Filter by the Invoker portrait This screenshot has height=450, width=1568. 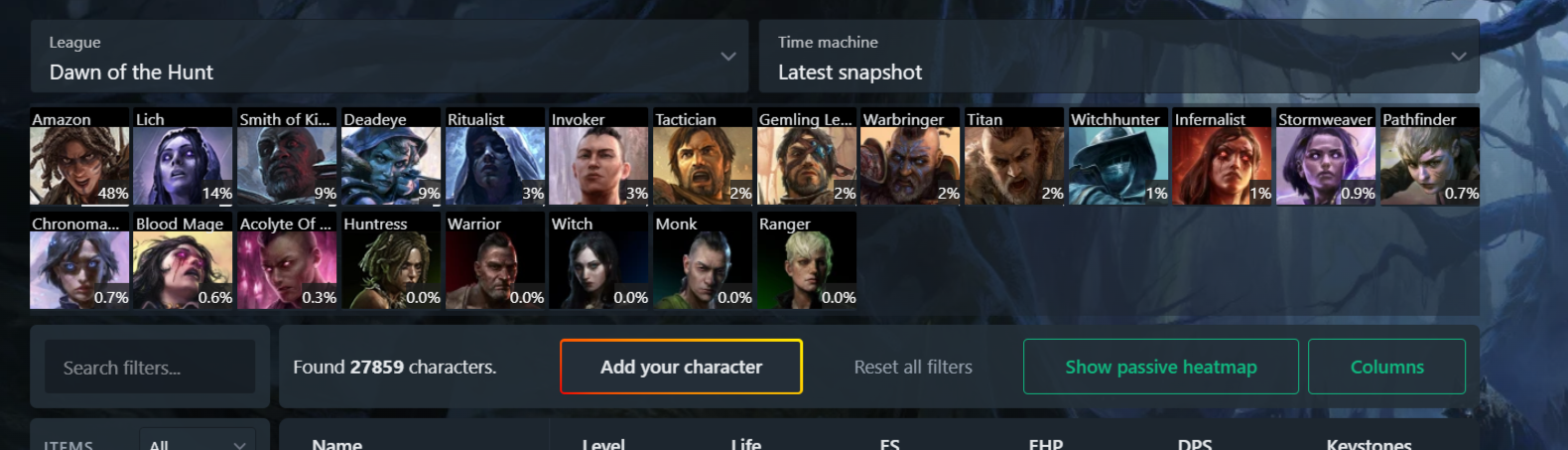[598, 156]
